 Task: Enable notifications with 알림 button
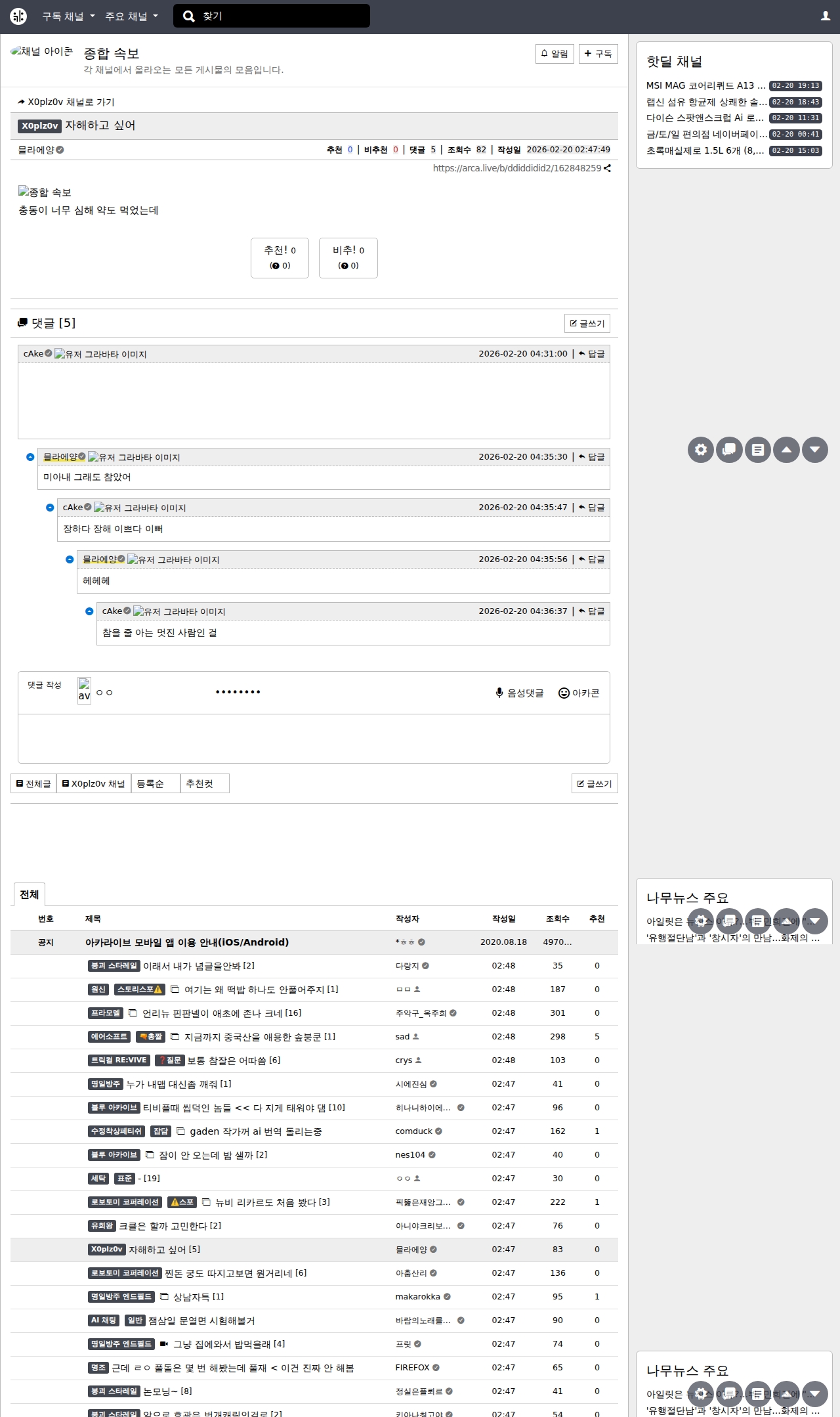[x=555, y=54]
